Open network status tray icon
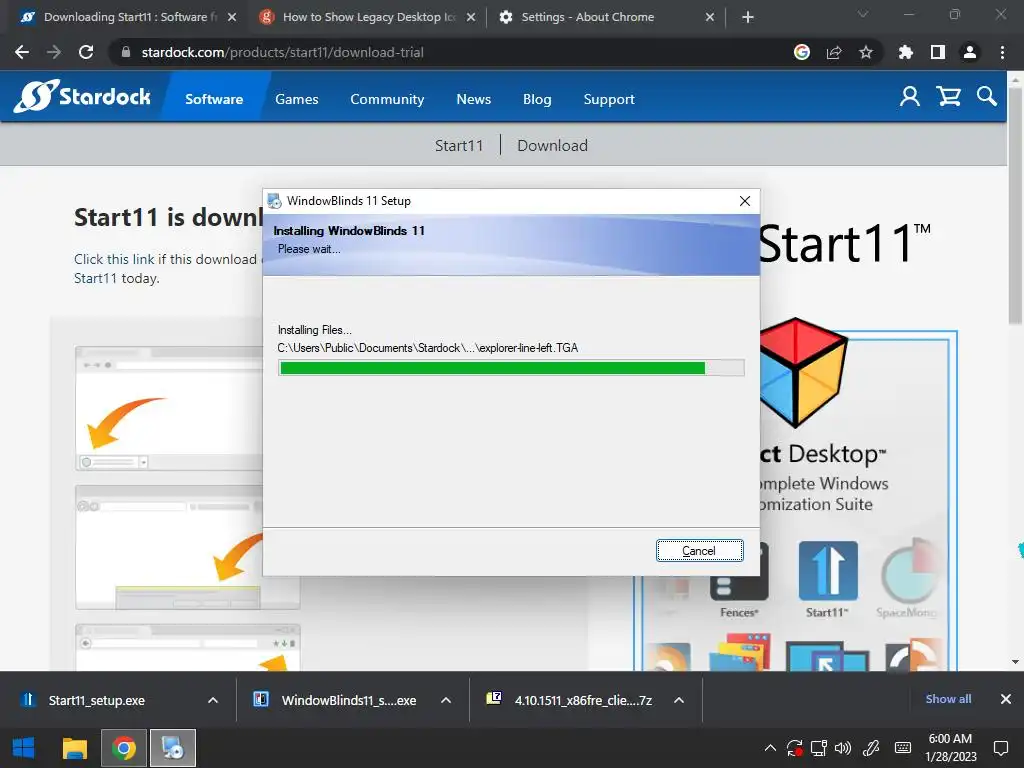The image size is (1024, 768). point(818,748)
